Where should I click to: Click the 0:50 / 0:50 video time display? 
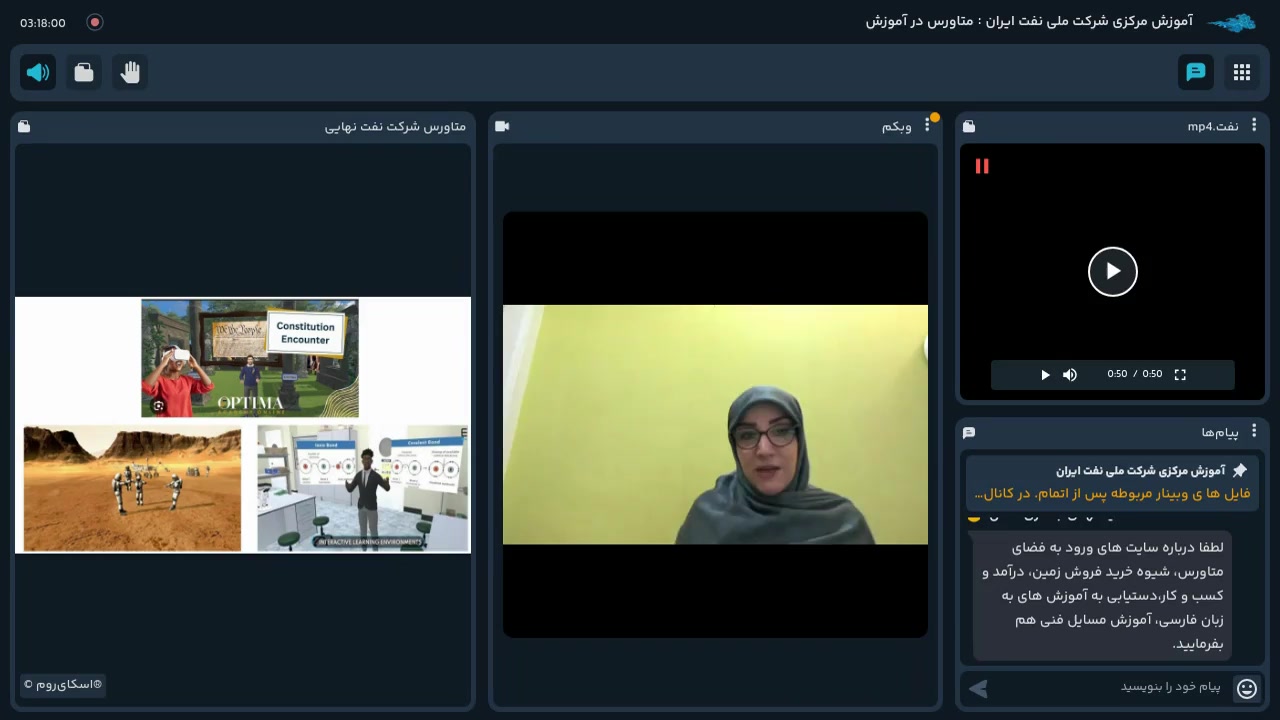(x=1135, y=374)
